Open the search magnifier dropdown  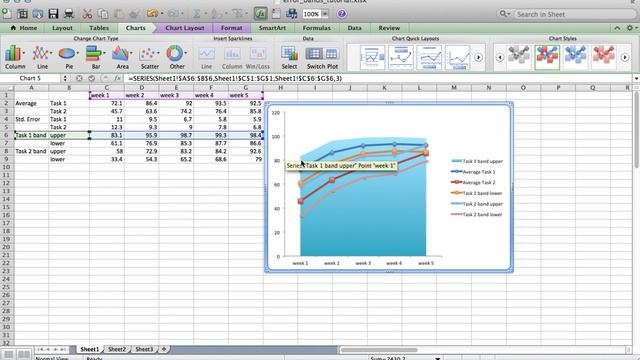[x=504, y=14]
